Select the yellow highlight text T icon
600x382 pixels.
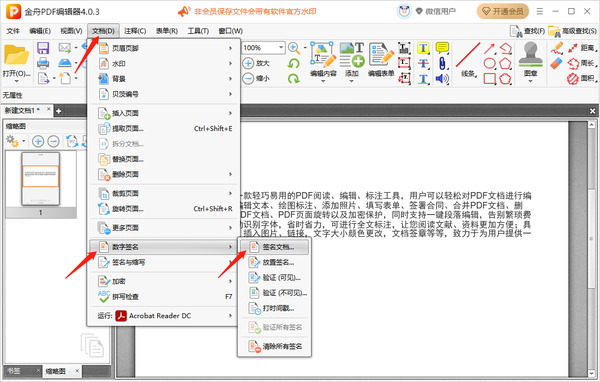(x=423, y=48)
